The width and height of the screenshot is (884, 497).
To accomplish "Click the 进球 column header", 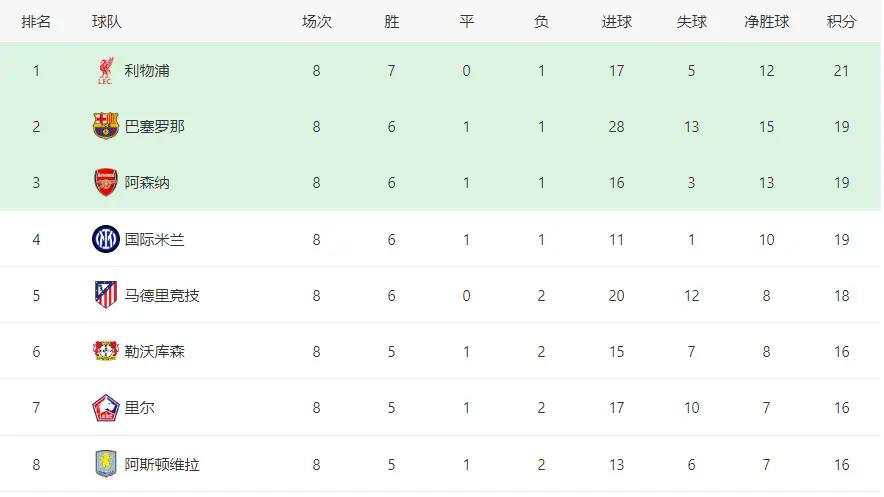I will click(616, 21).
